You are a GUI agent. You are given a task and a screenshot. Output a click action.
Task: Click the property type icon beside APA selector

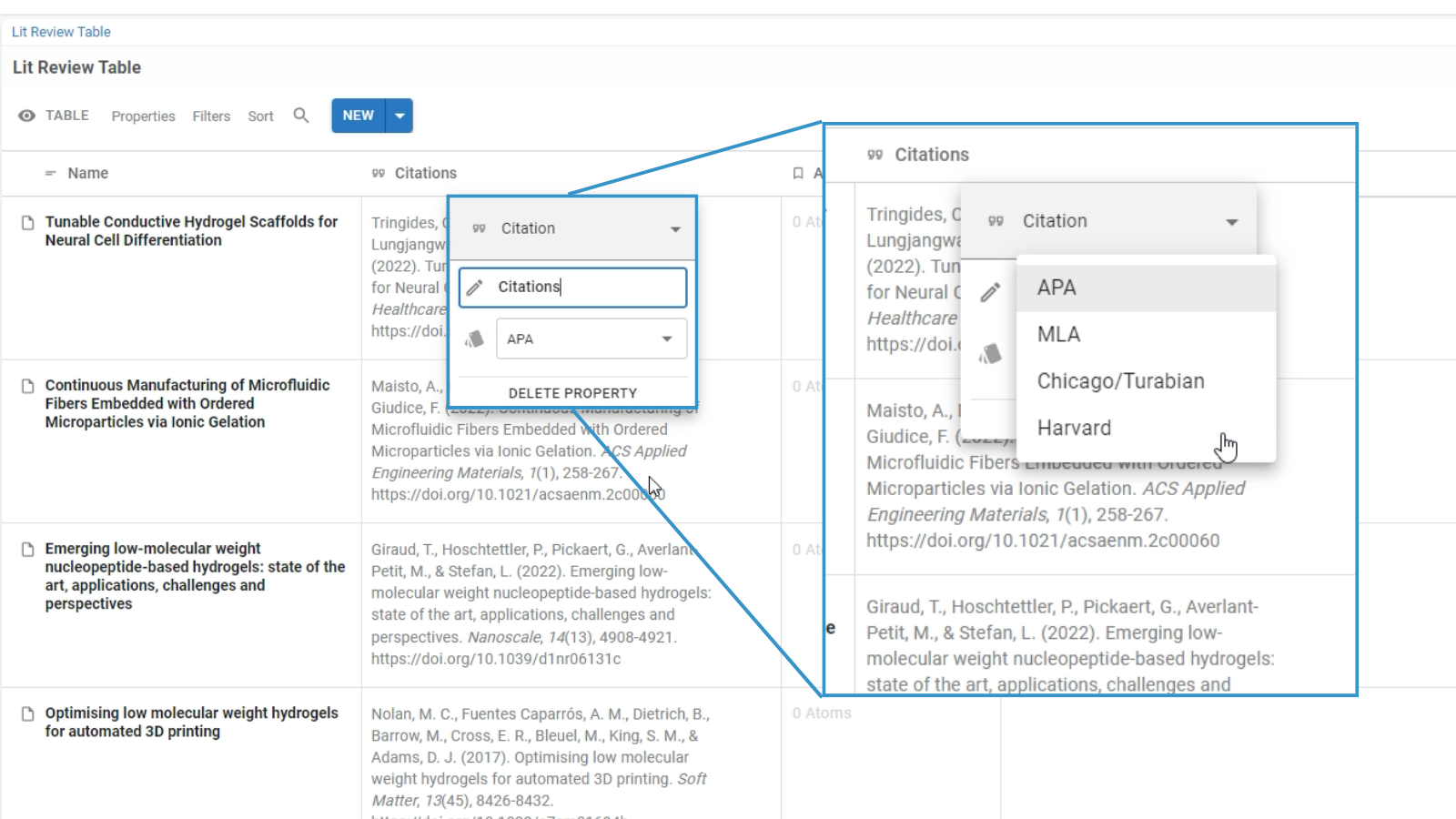(474, 338)
